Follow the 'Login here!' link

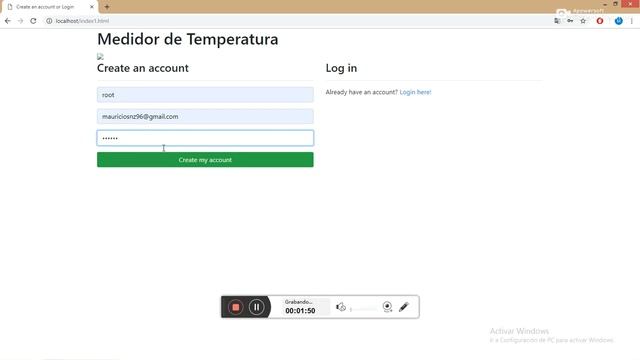[415, 92]
